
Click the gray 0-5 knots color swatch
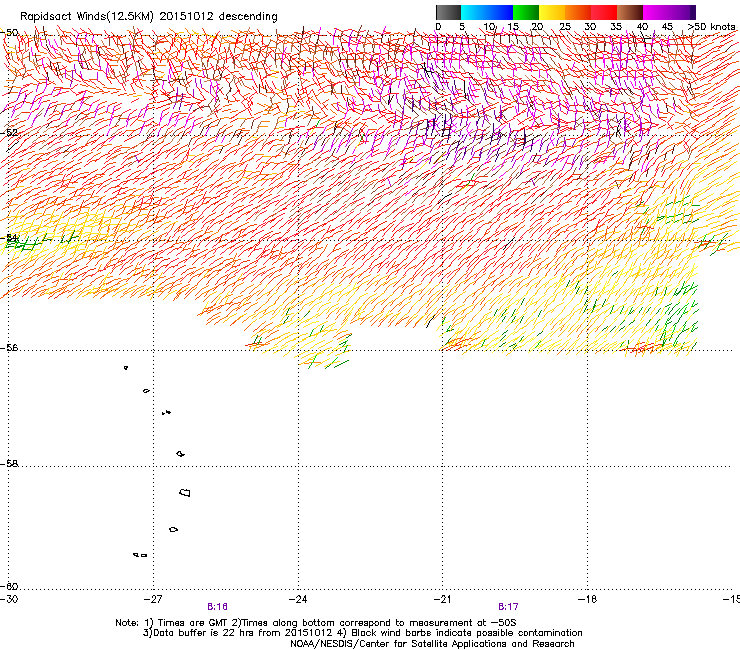[x=448, y=12]
